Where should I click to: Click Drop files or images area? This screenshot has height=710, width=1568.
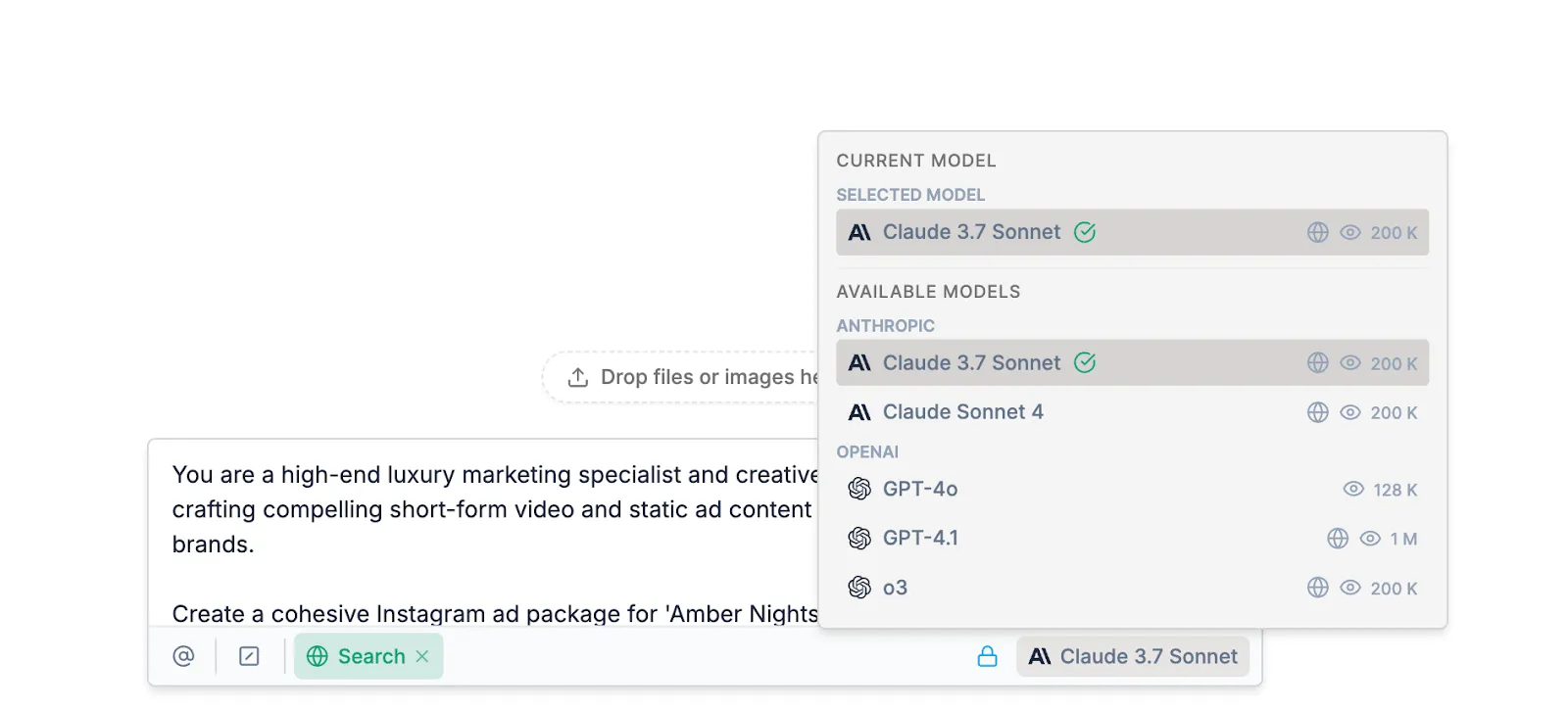tap(681, 377)
